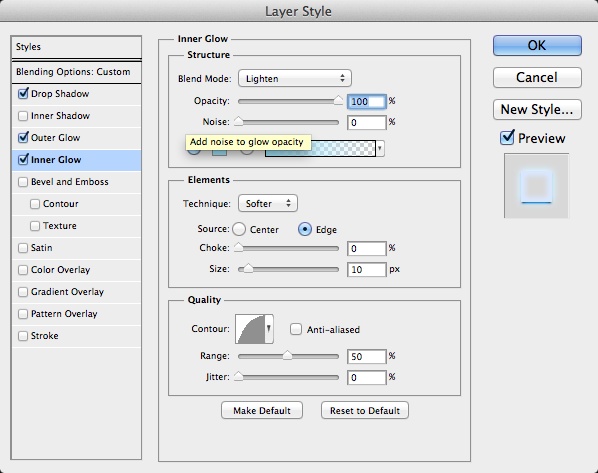The image size is (598, 473).
Task: Enable the Inner Shadow checkbox
Action: [x=23, y=116]
